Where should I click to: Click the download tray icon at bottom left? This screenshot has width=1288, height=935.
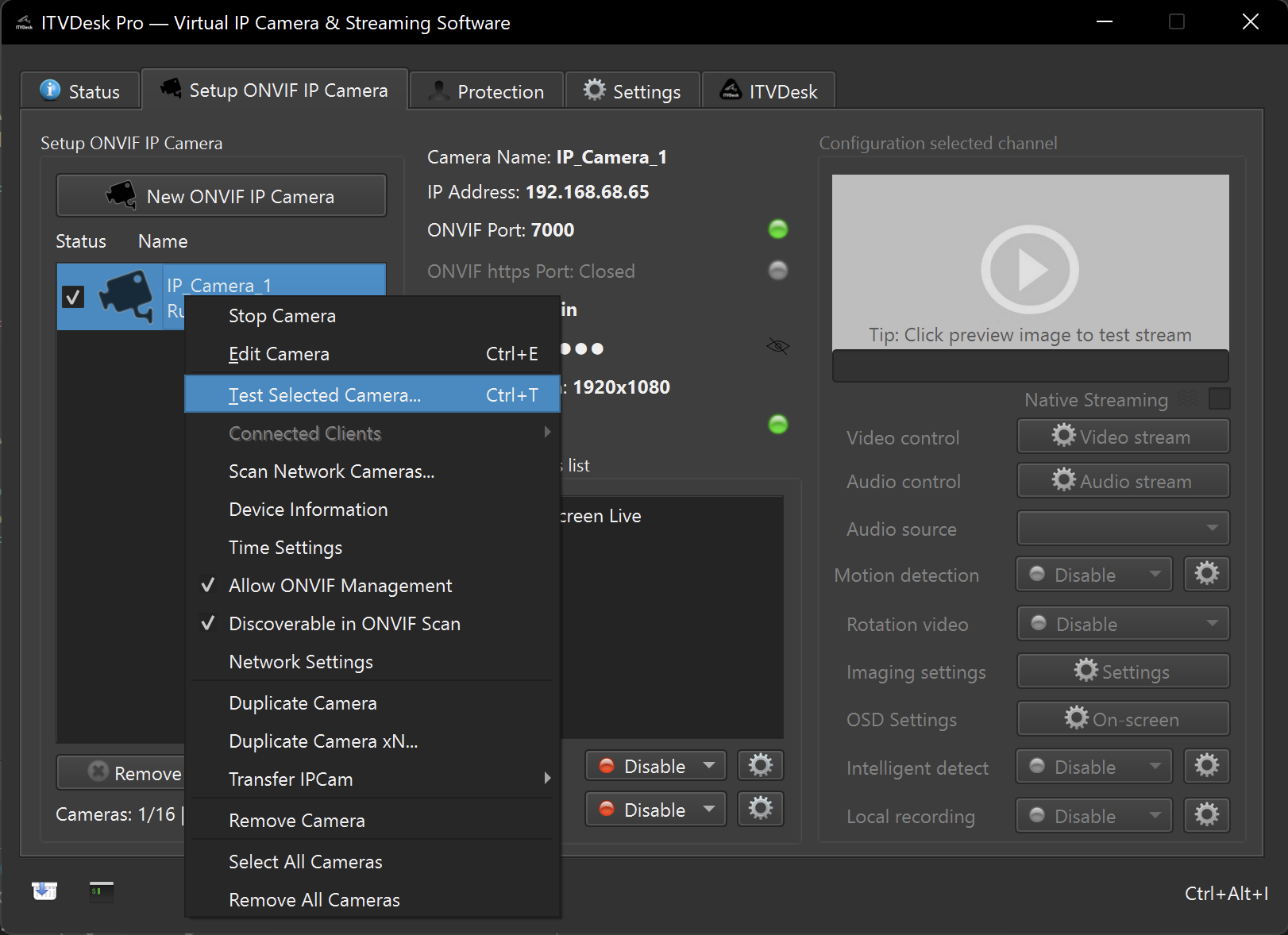click(44, 891)
